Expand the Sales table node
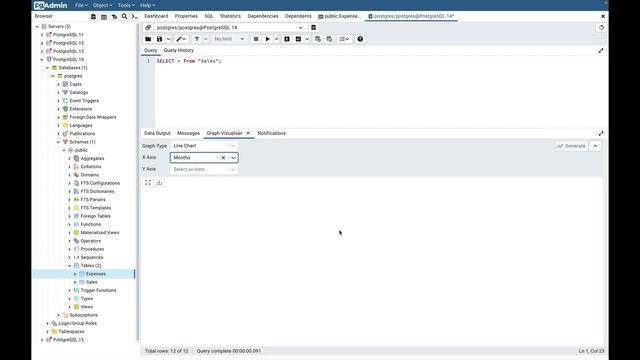 coord(75,282)
